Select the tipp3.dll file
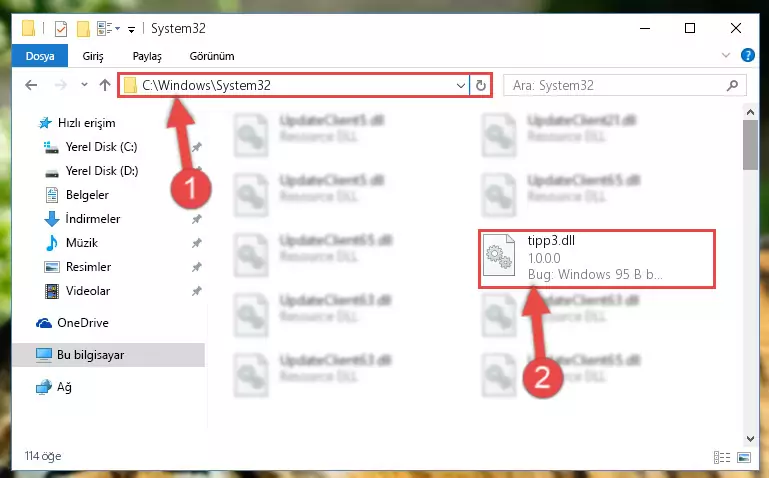The image size is (769, 478). [597, 259]
